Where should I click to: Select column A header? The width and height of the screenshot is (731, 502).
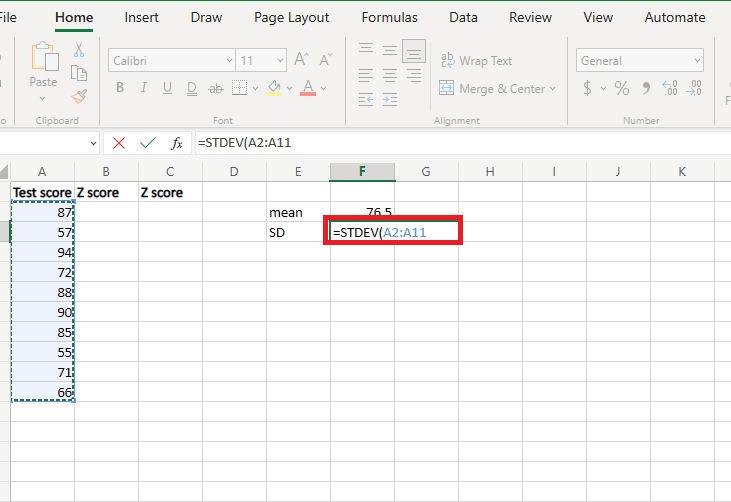coord(42,172)
